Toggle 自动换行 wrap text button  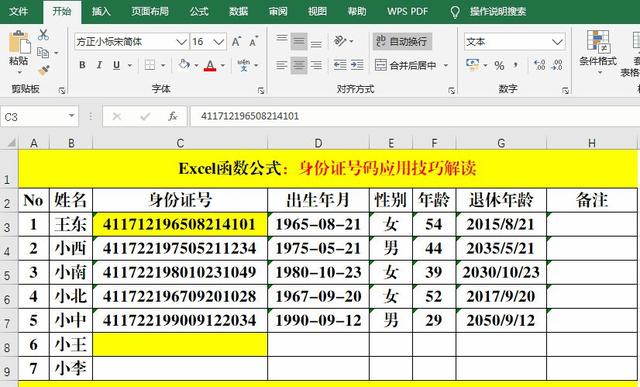[402, 41]
